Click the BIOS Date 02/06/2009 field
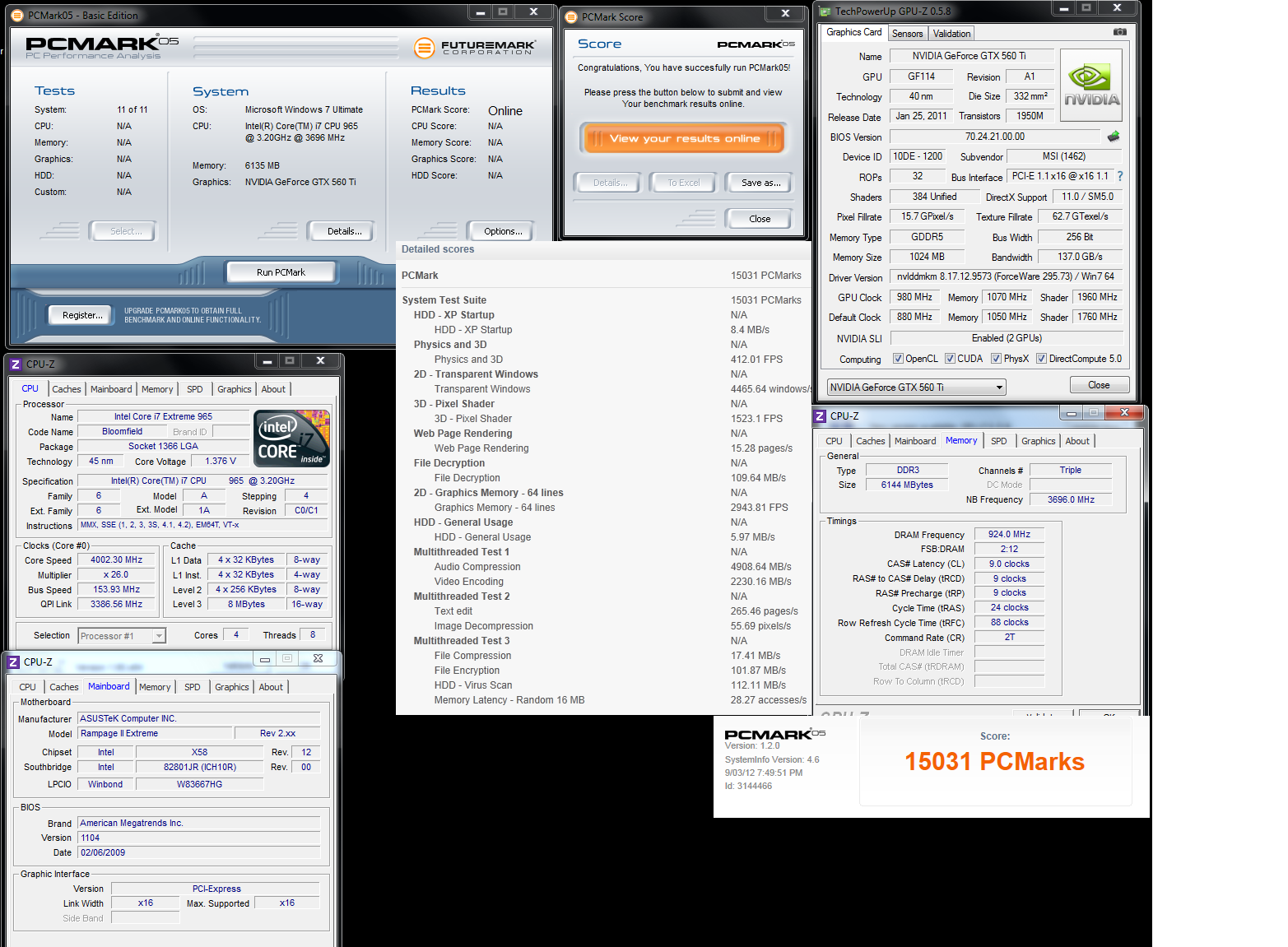The image size is (1288, 947). [x=198, y=852]
